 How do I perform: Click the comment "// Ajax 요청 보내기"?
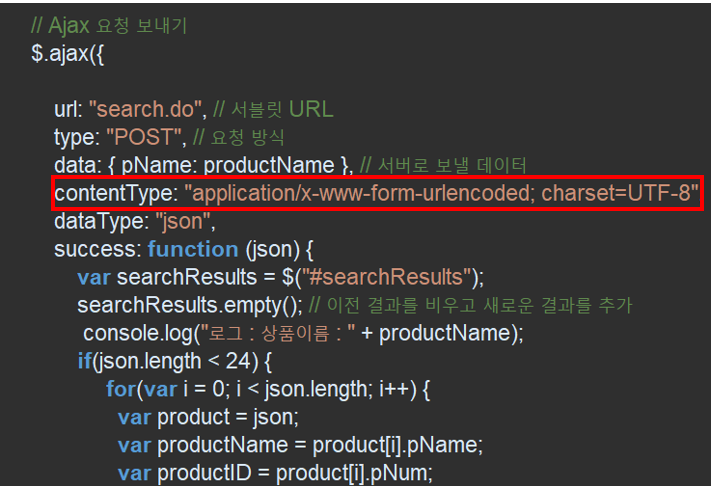click(x=109, y=26)
